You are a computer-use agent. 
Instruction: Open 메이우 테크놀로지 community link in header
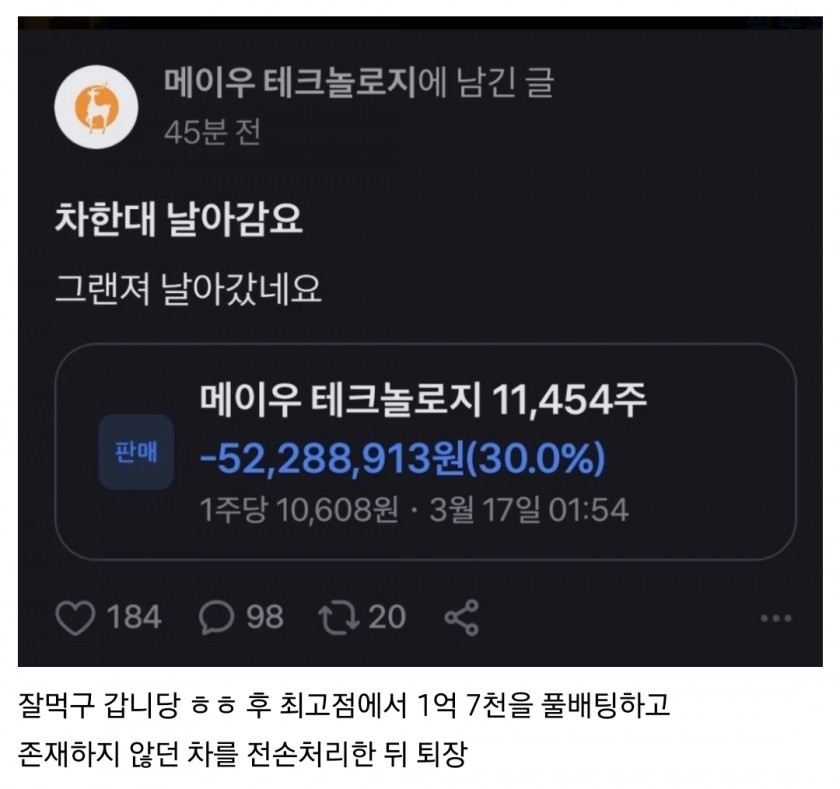(x=290, y=83)
